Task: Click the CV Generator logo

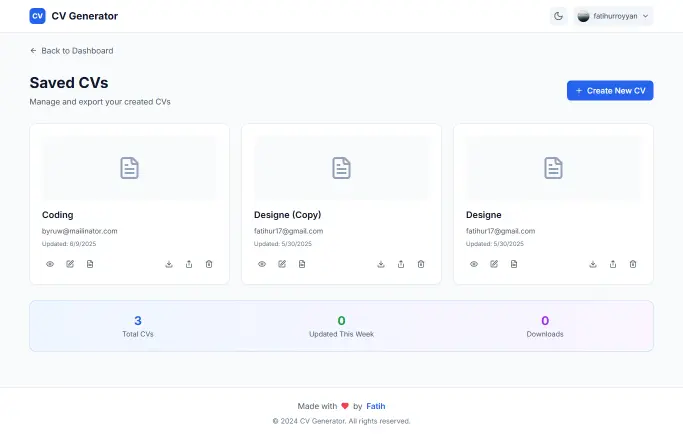Action: pos(38,16)
